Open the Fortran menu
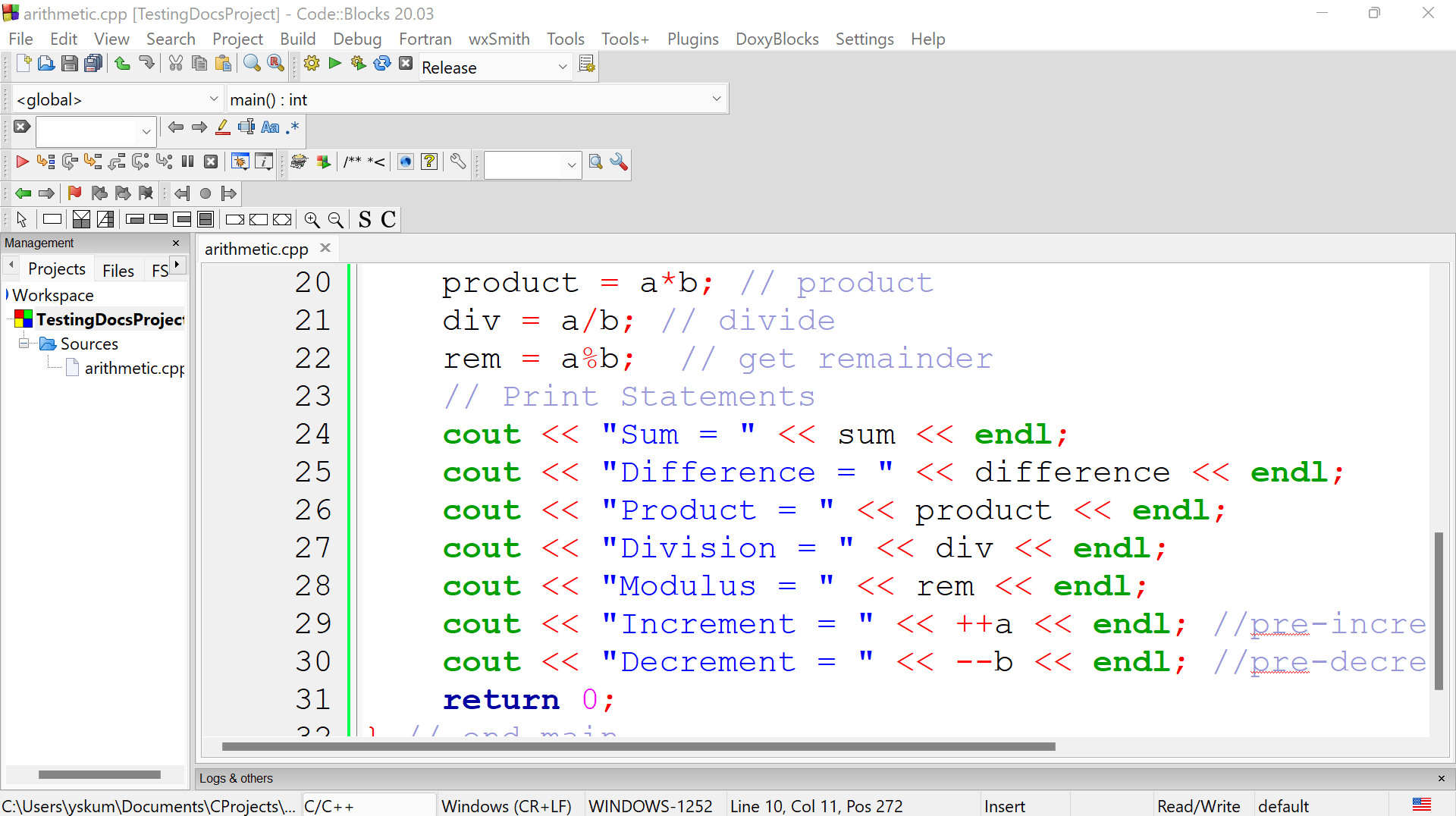 [425, 39]
